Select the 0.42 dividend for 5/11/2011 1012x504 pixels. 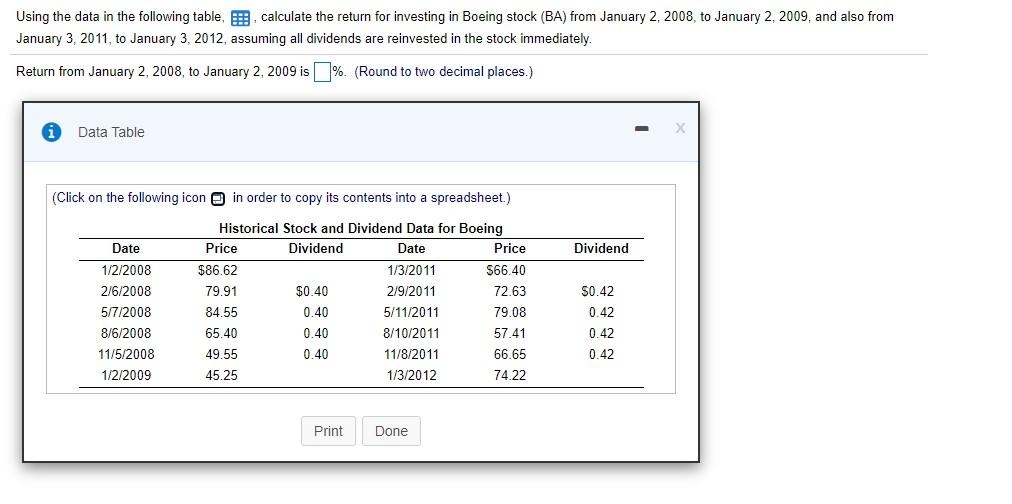[602, 312]
